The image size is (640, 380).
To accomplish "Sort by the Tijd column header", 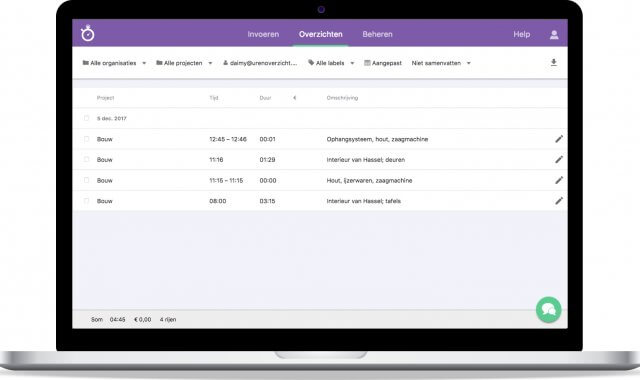I will click(214, 98).
